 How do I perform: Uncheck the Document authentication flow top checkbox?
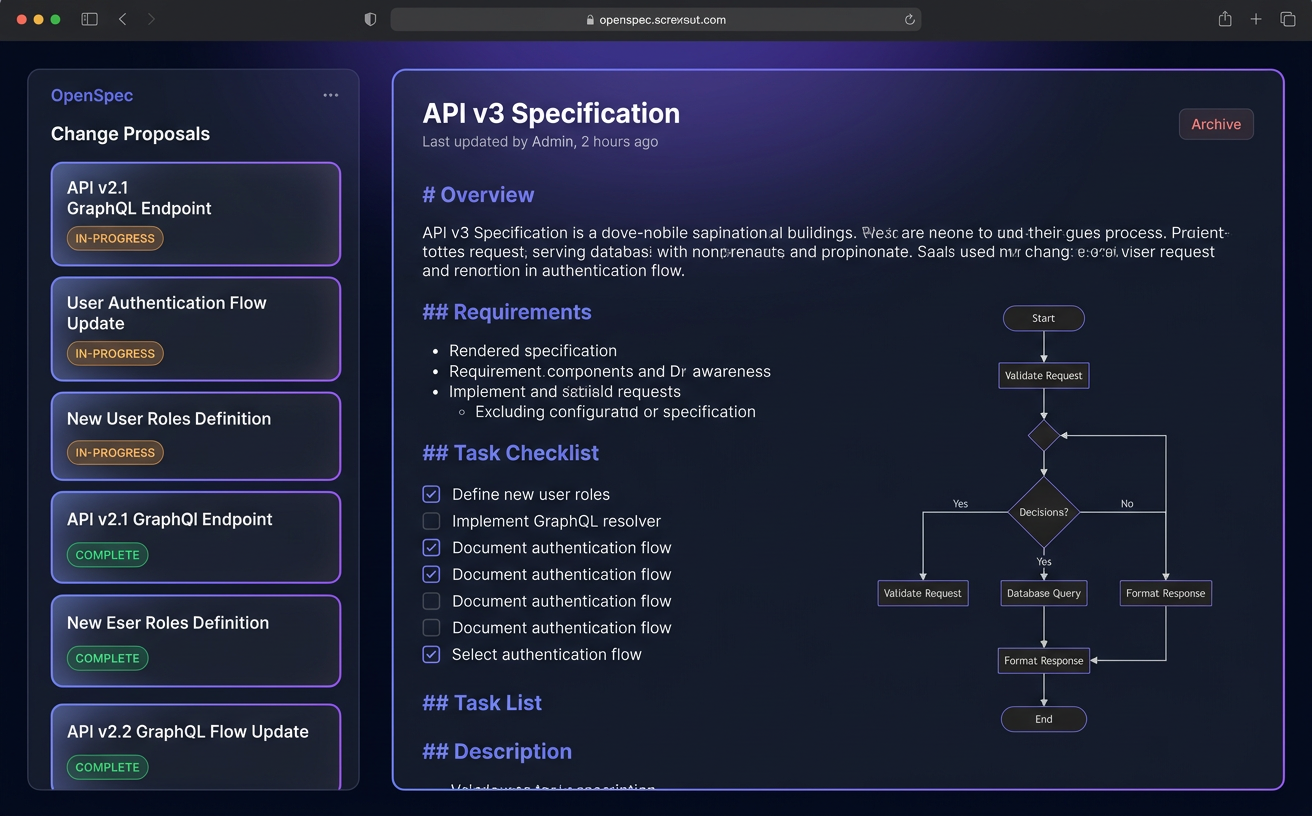[431, 547]
